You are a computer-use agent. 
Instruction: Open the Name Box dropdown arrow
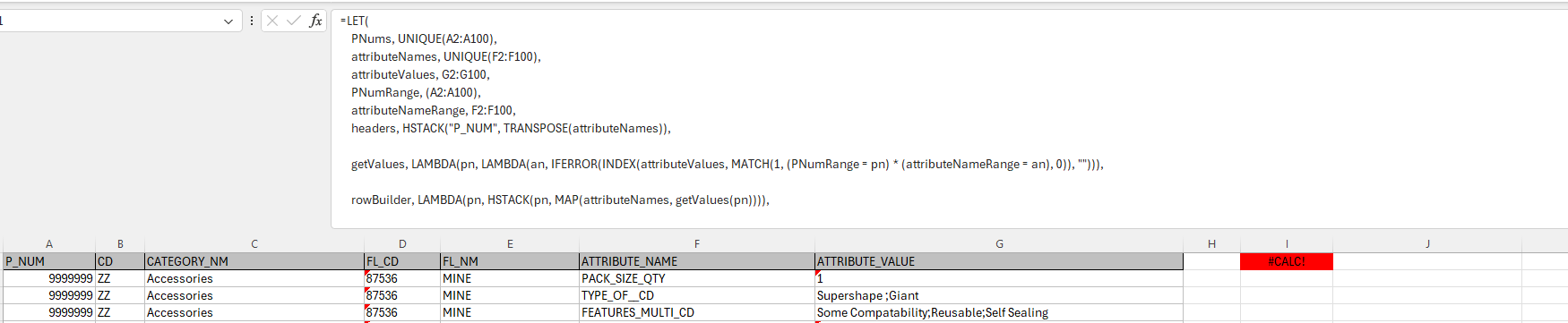[x=228, y=21]
